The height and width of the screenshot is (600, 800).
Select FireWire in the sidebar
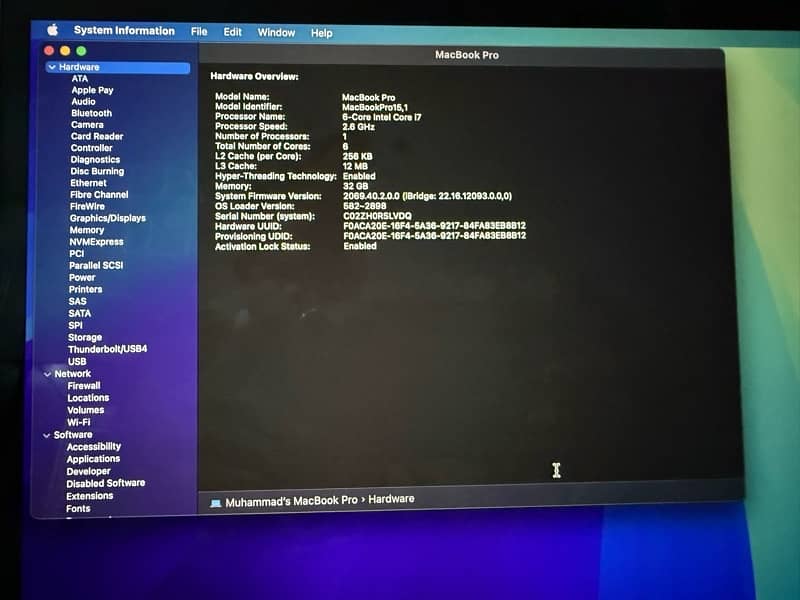87,207
